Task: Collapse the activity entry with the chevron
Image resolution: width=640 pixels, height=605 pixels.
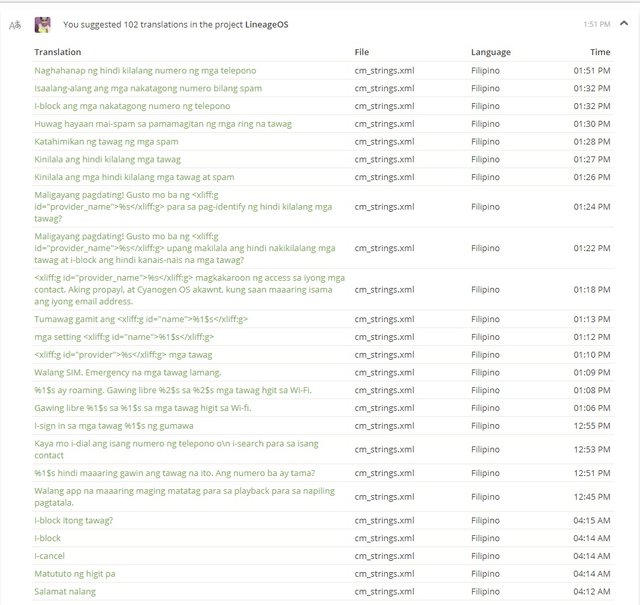Action: (623, 22)
